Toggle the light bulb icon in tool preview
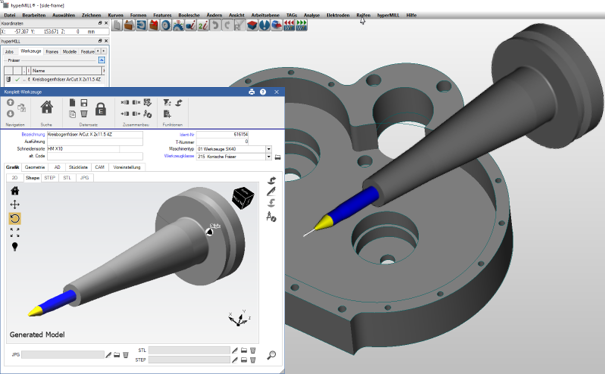Screen dimensions: 605x374 click(15, 246)
